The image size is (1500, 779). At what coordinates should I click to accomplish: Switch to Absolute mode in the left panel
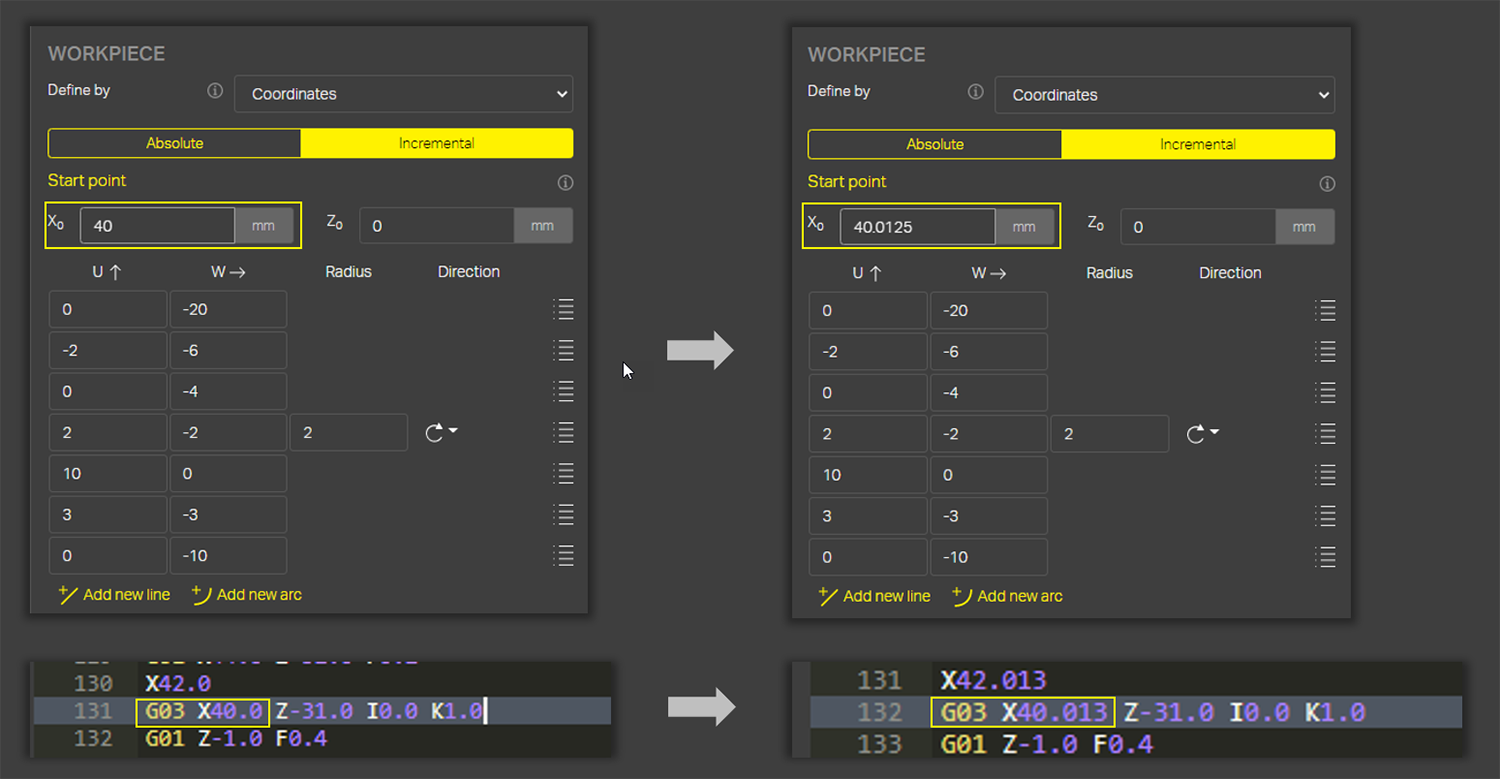tap(175, 143)
